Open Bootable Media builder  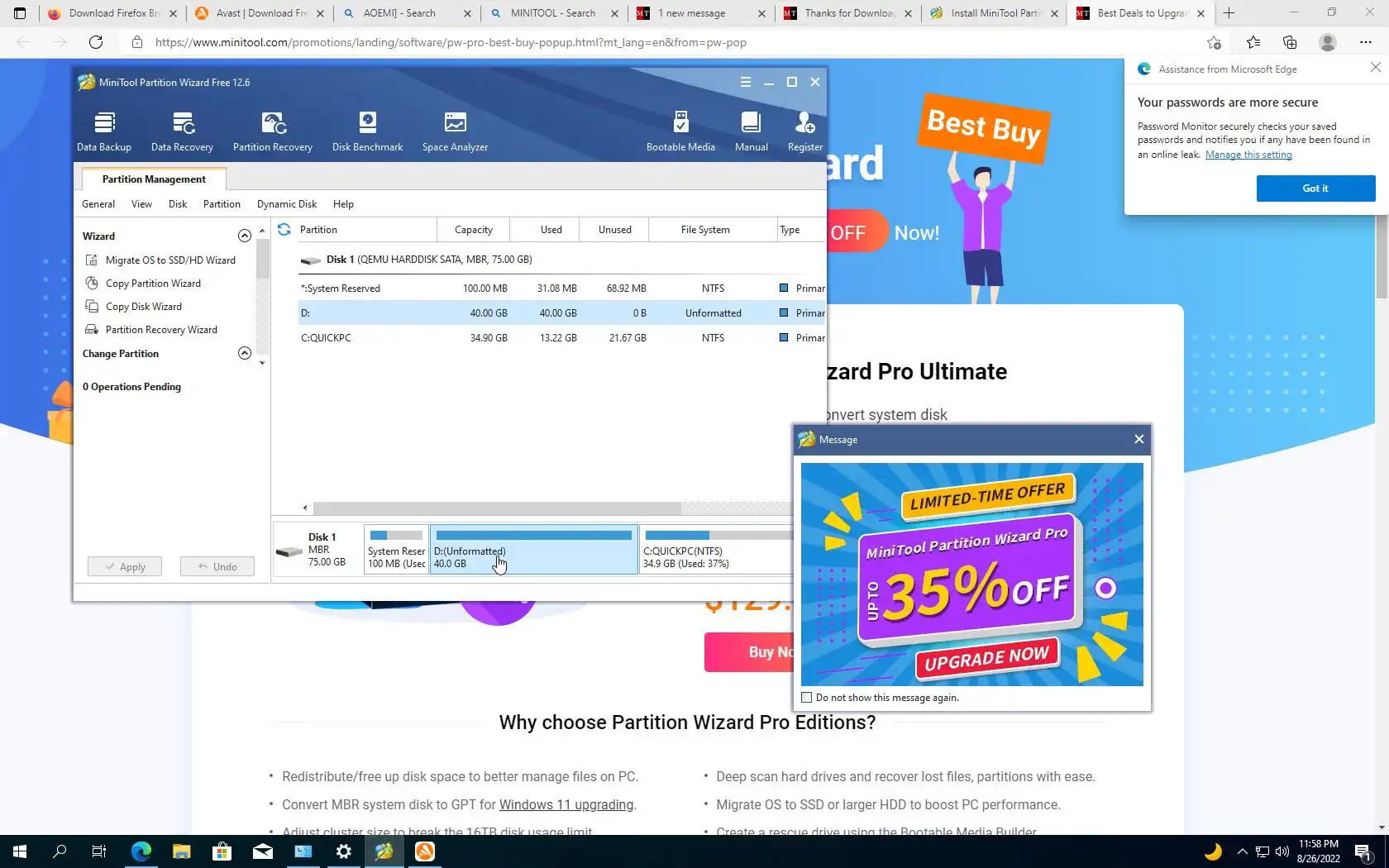tap(680, 131)
